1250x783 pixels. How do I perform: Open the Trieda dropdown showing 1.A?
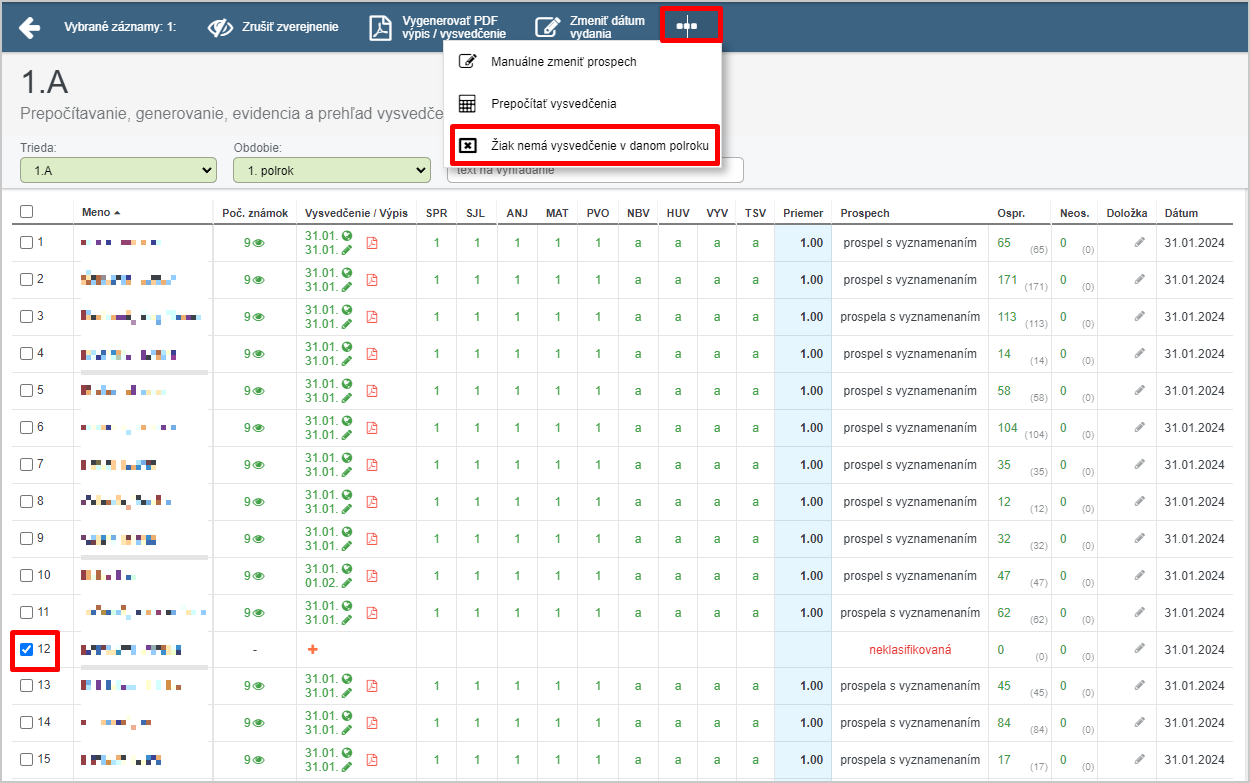coord(118,171)
